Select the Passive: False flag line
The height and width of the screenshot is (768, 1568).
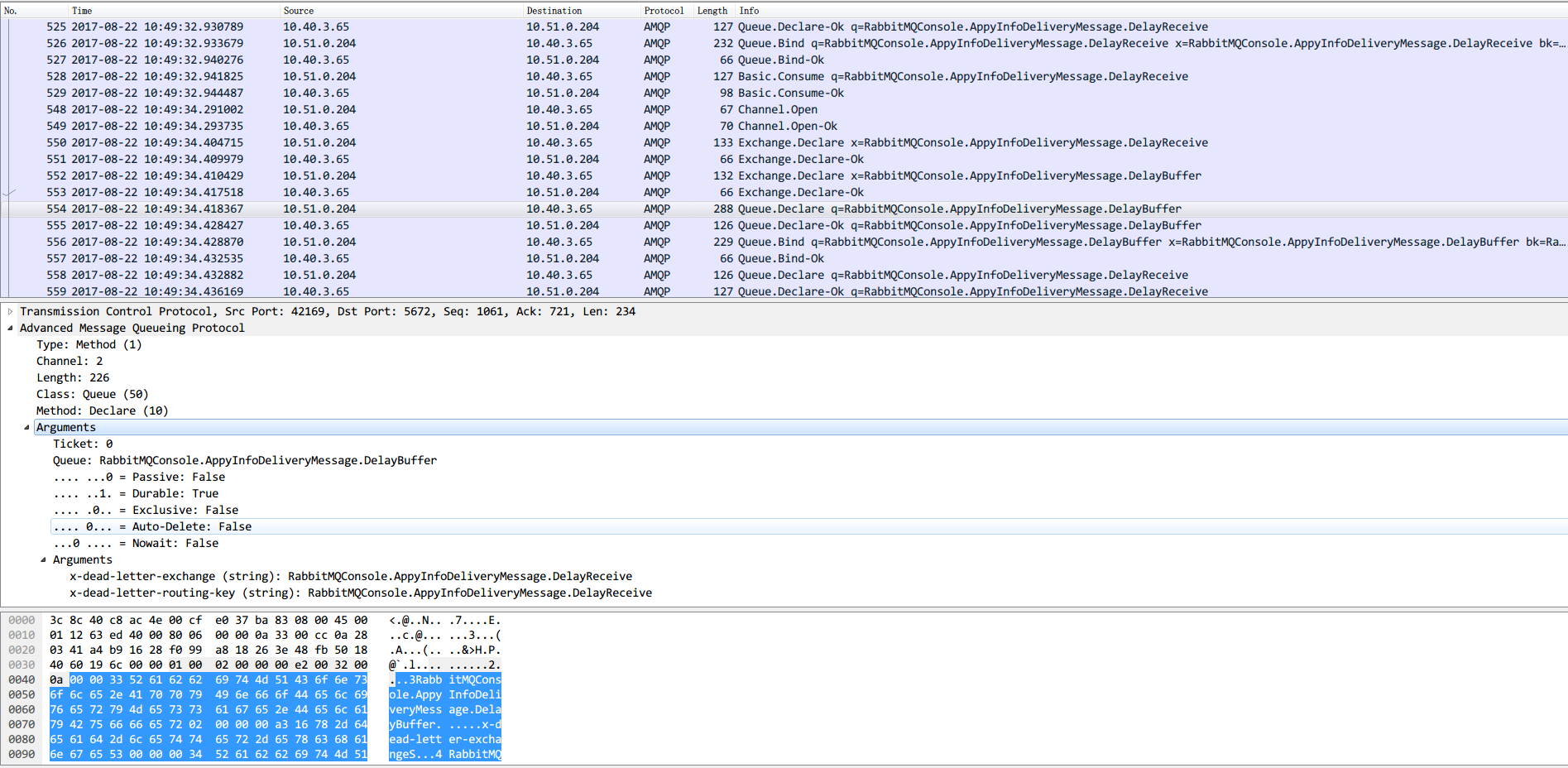point(139,478)
